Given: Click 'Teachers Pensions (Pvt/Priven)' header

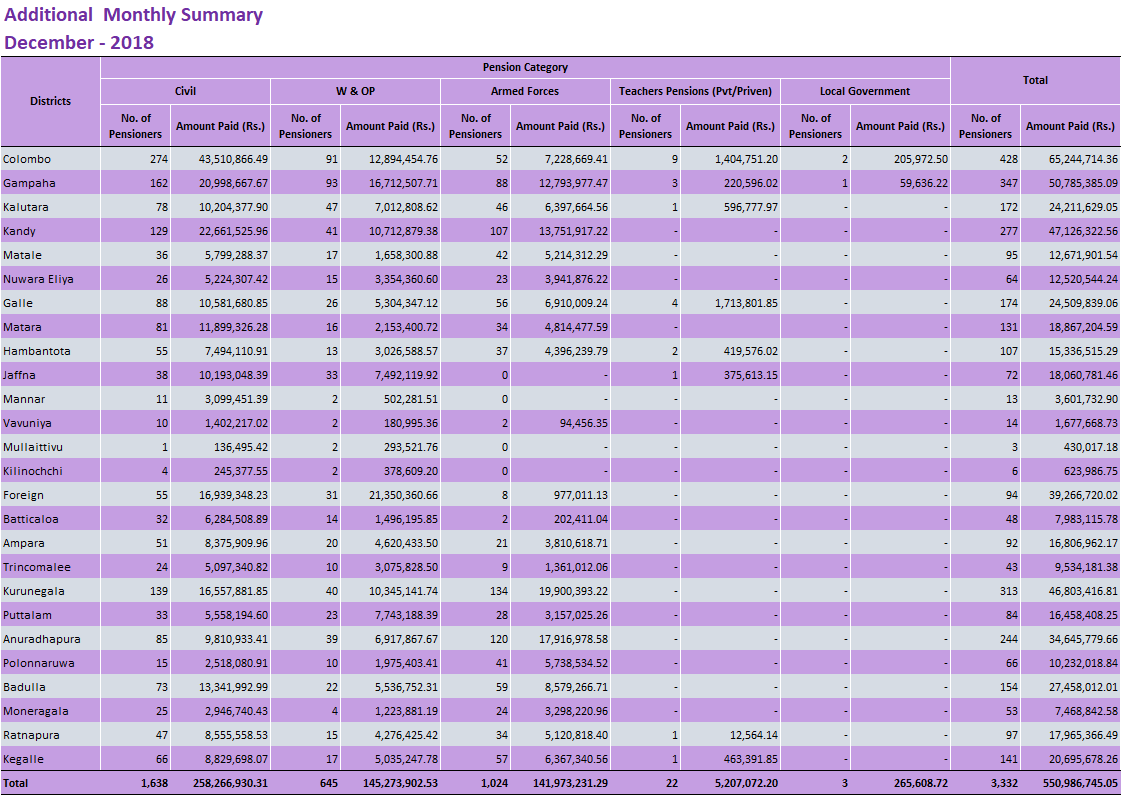Looking at the screenshot, I should [695, 91].
